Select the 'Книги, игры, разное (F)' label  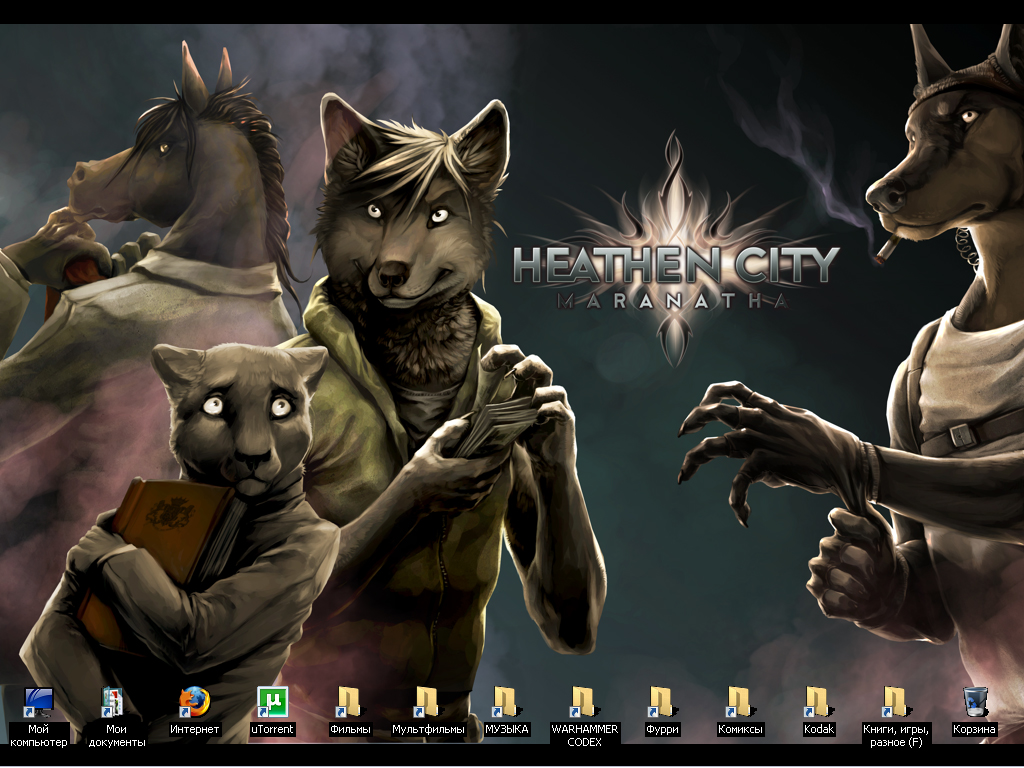click(896, 735)
